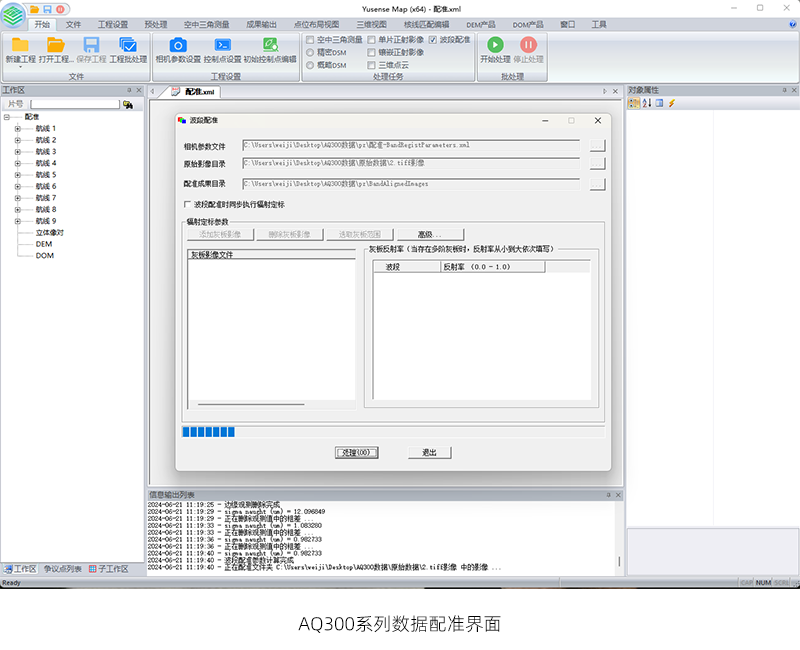Screen dimensions: 800x650
Task: Click the 处理(00) button in dialog
Action: click(356, 453)
